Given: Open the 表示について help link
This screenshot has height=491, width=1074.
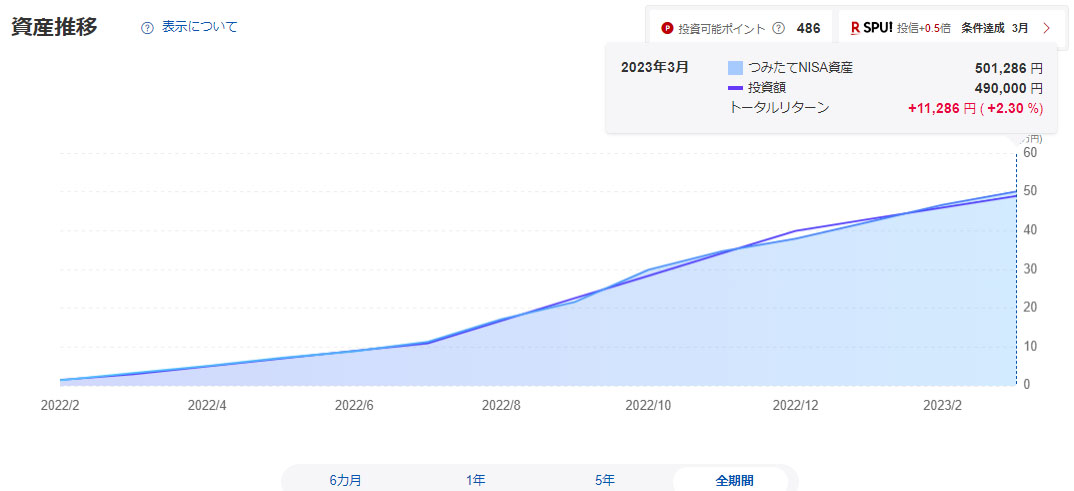Looking at the screenshot, I should (200, 27).
